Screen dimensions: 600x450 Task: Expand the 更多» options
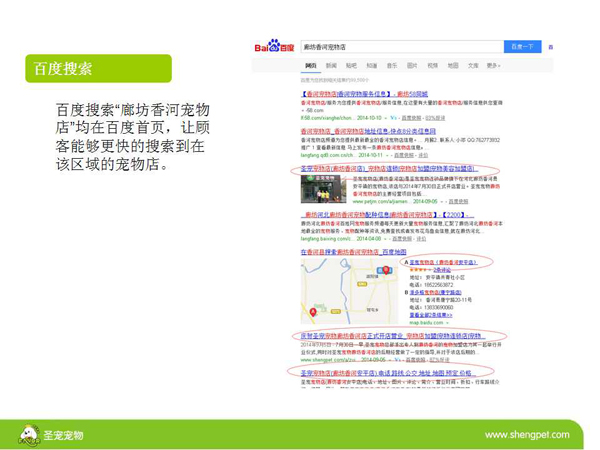pos(493,65)
